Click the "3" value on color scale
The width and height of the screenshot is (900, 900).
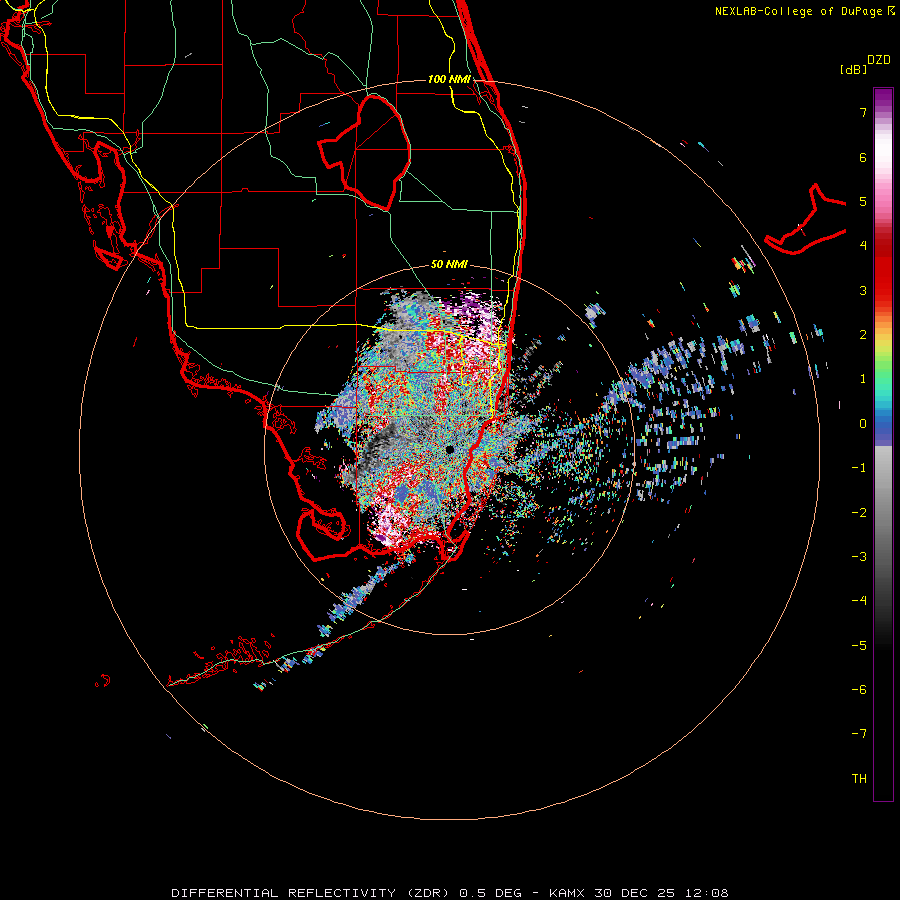863,290
